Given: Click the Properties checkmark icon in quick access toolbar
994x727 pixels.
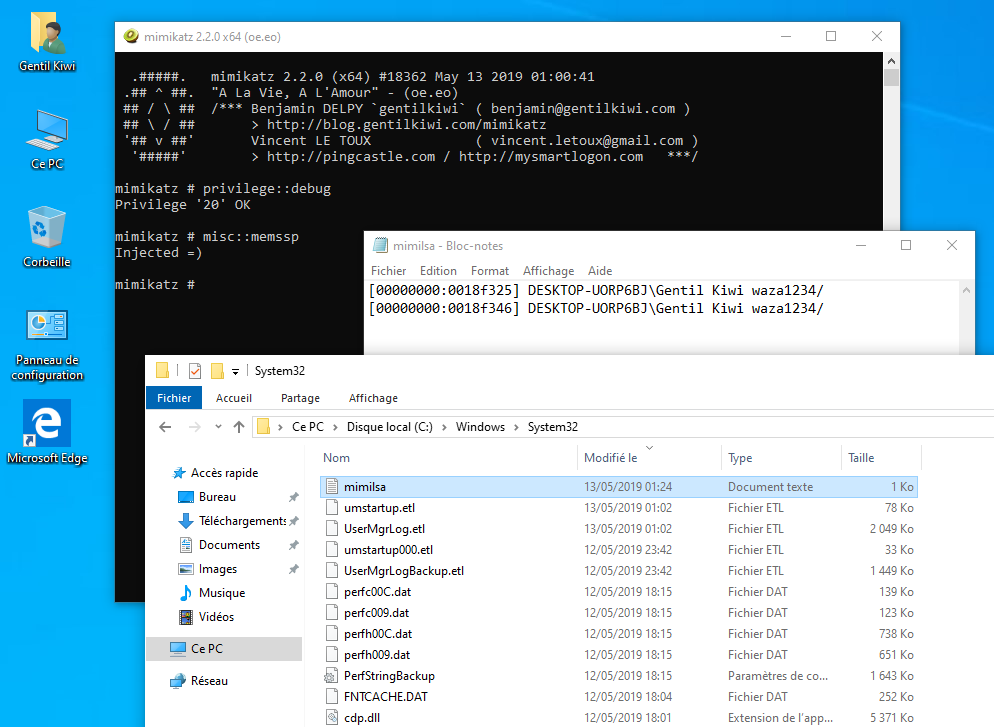Looking at the screenshot, I should (x=195, y=371).
